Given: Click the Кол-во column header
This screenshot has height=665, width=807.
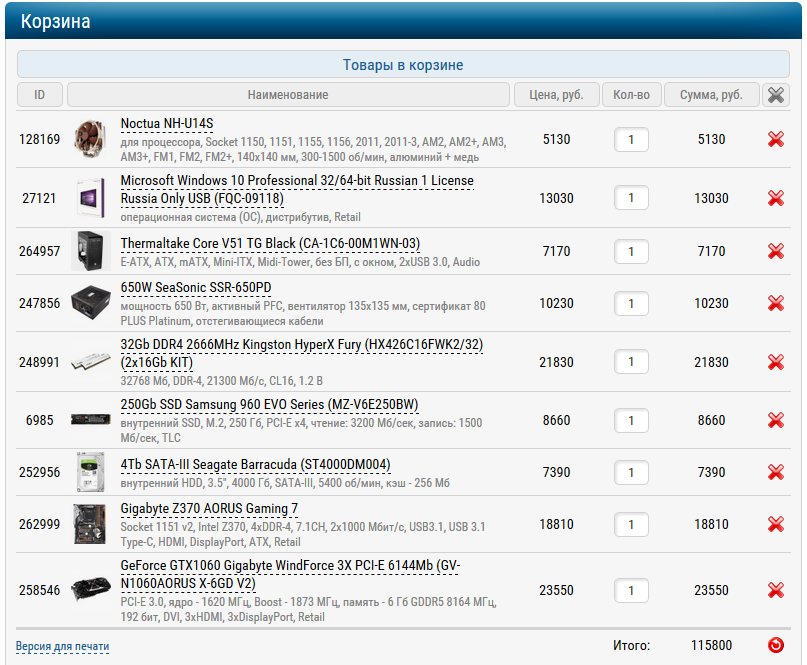Looking at the screenshot, I should click(631, 95).
